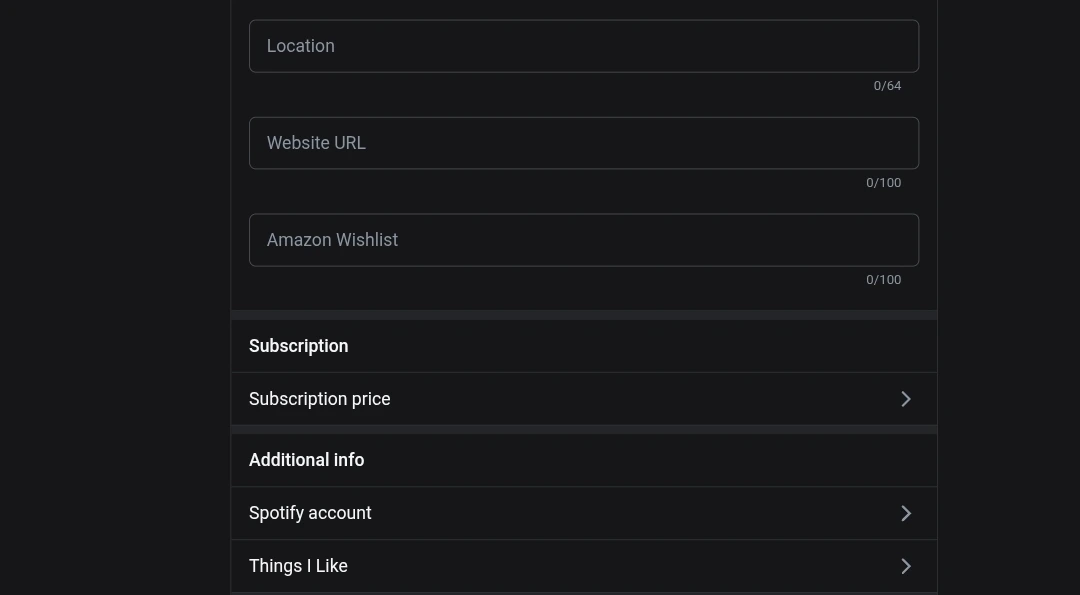Open the Spotify account settings row

click(x=583, y=513)
